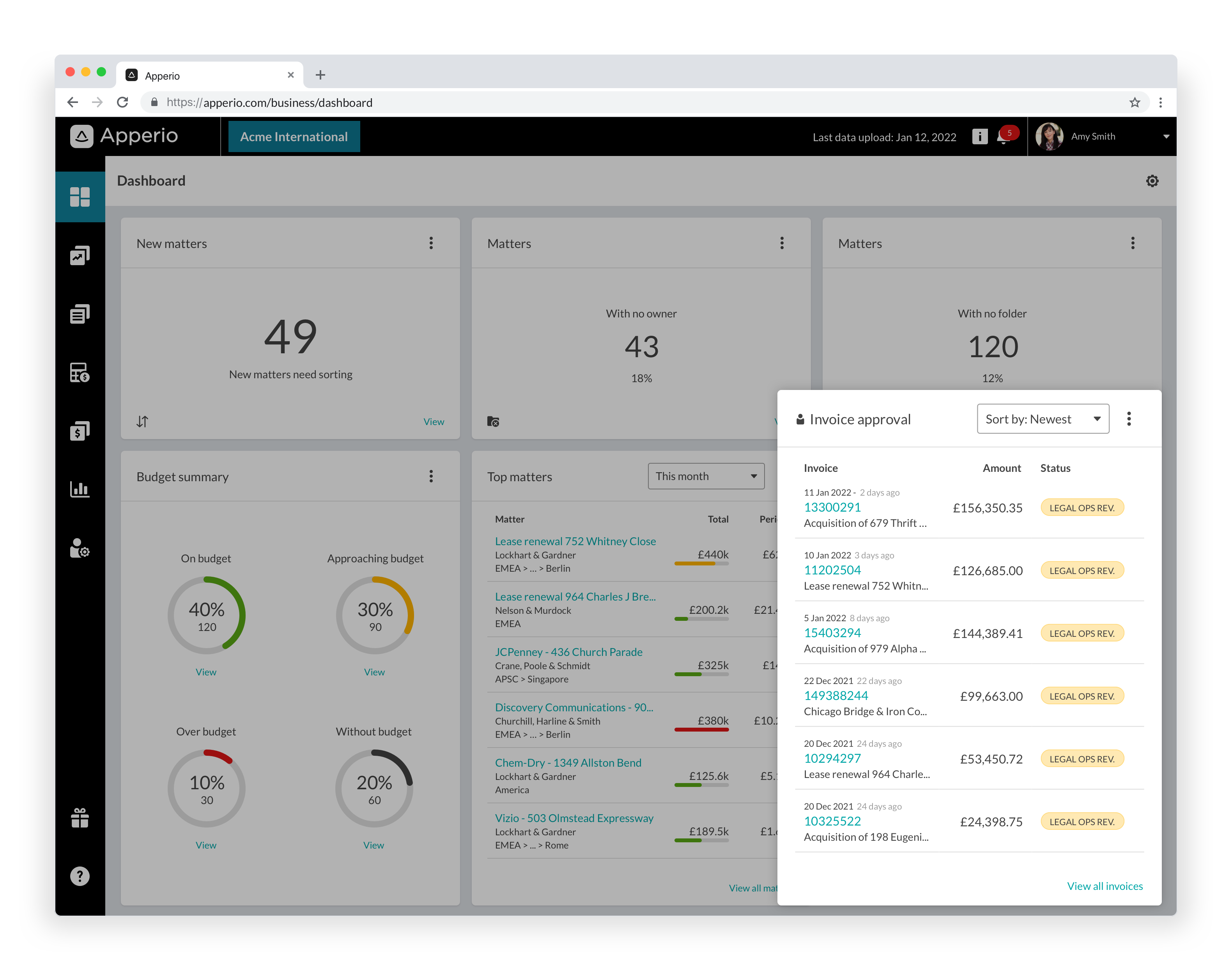
Task: Open Budget summary kebab menu
Action: tap(431, 477)
